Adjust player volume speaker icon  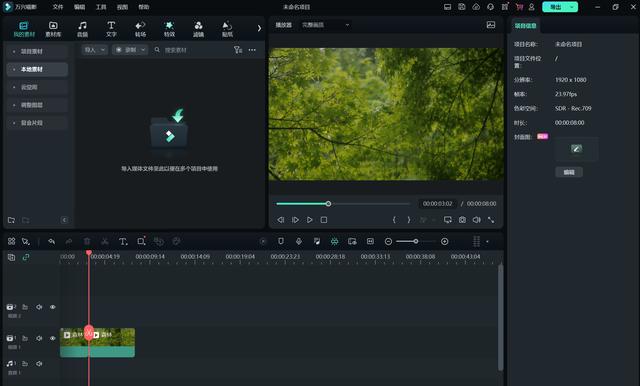pyautogui.click(x=476, y=220)
